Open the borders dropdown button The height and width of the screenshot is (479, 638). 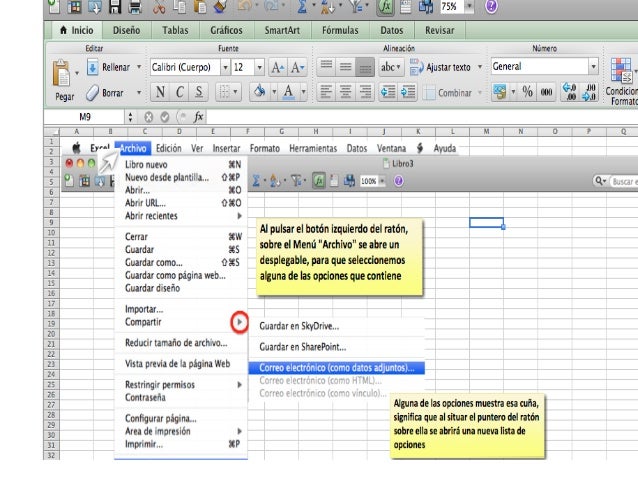coord(228,92)
